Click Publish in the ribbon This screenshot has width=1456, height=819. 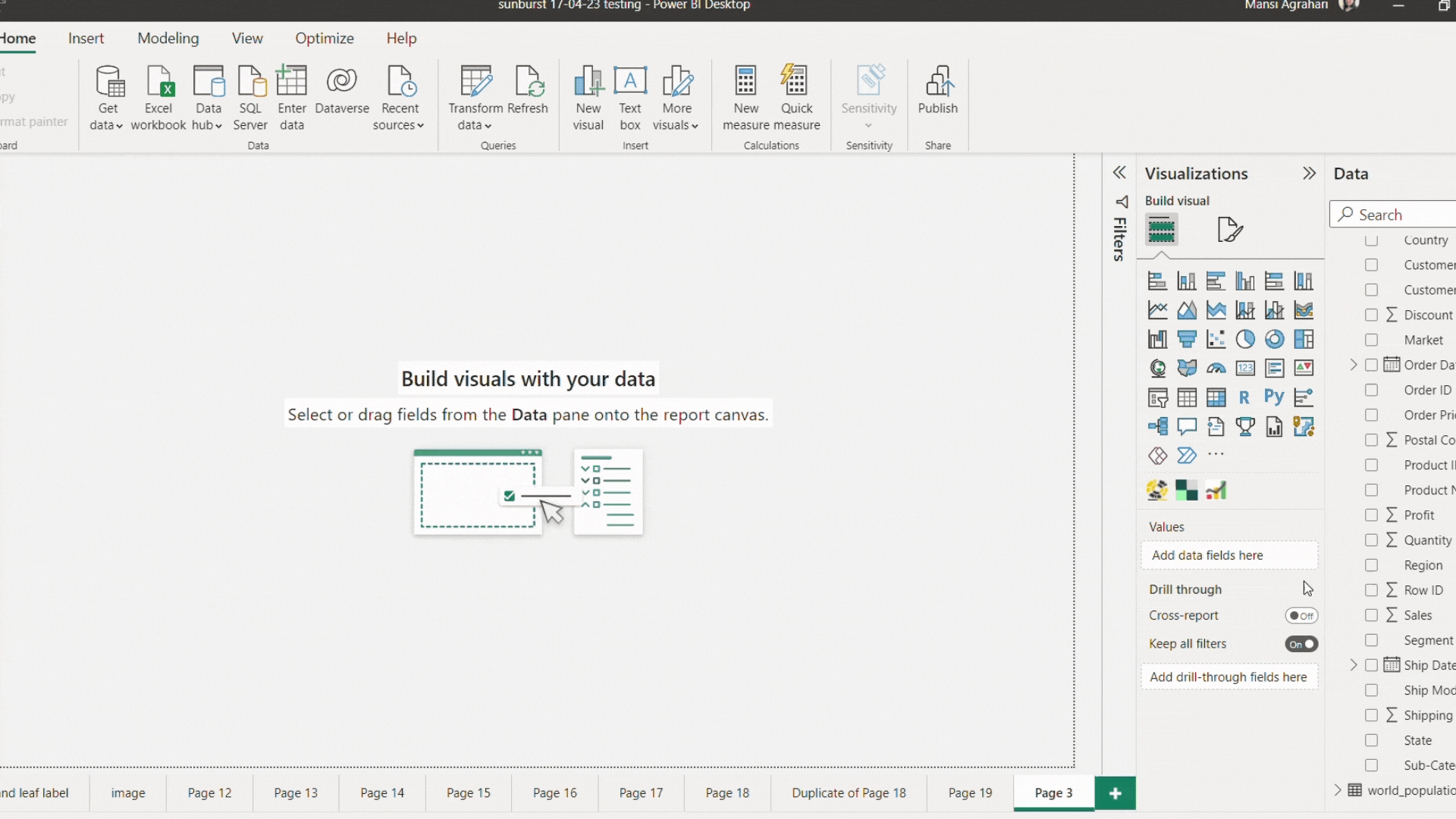937,91
